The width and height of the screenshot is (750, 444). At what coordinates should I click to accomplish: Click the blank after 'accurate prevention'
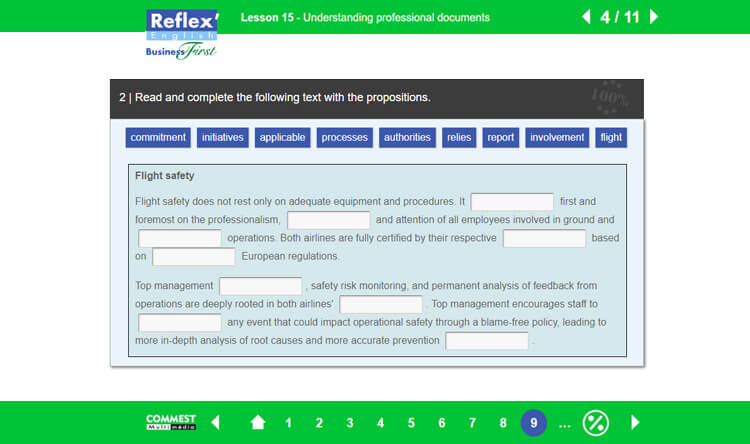(x=486, y=341)
